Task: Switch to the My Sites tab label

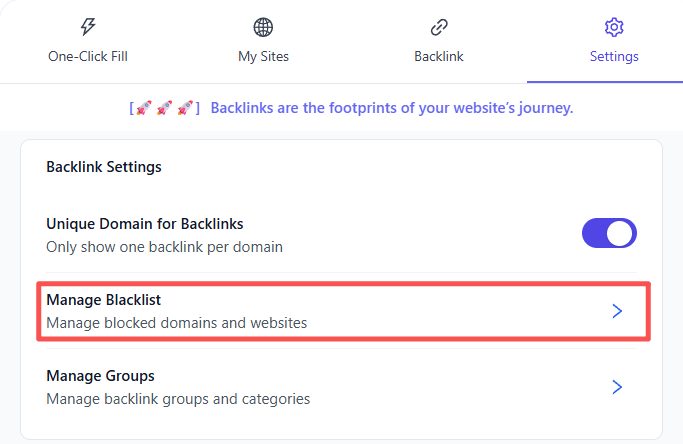Action: click(x=264, y=57)
